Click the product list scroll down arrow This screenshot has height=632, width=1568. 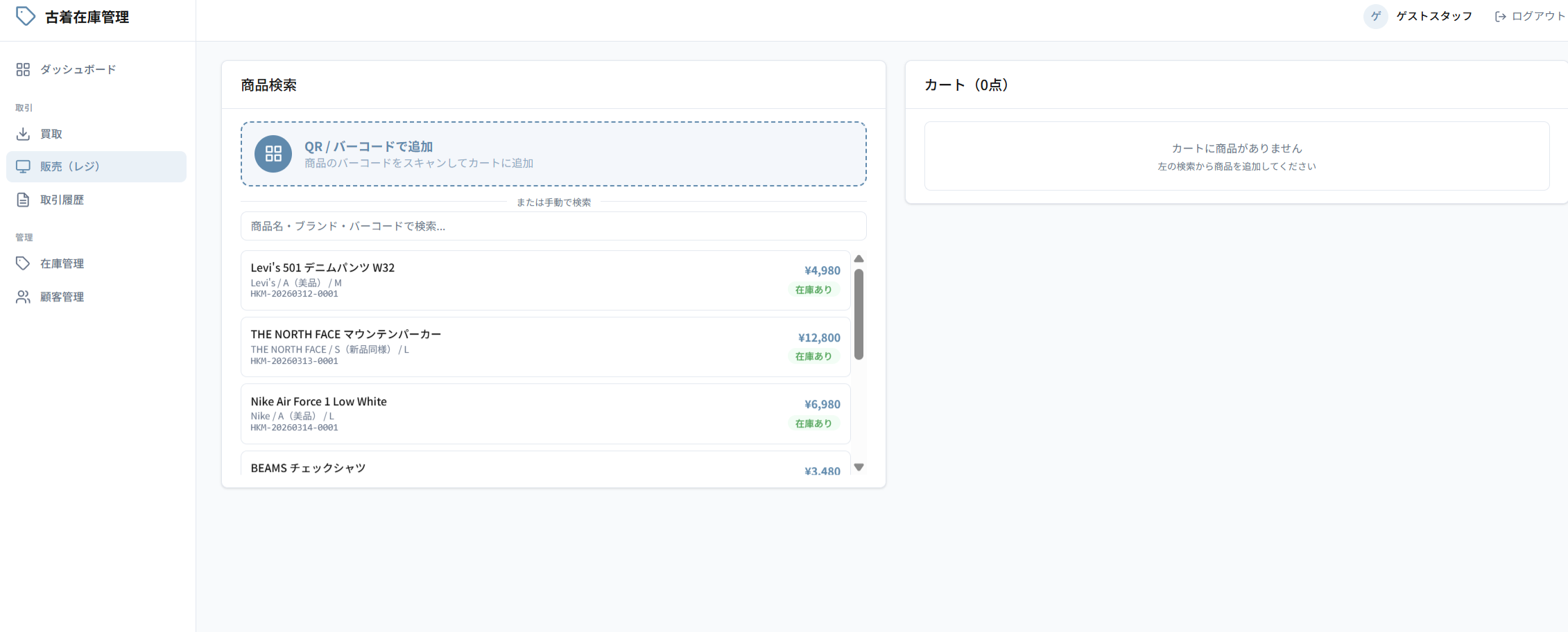pyautogui.click(x=859, y=467)
